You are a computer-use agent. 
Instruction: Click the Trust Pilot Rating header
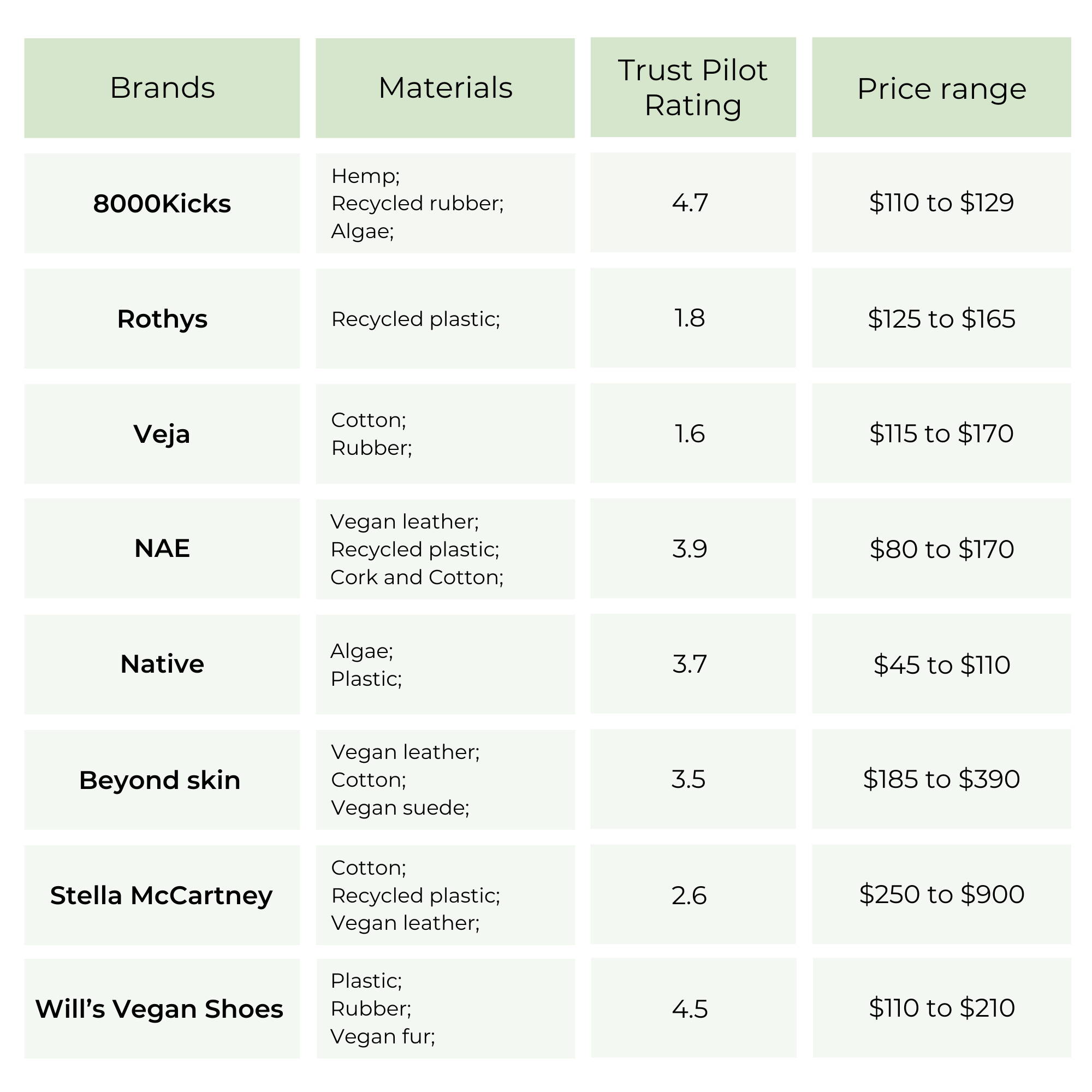[x=693, y=87]
